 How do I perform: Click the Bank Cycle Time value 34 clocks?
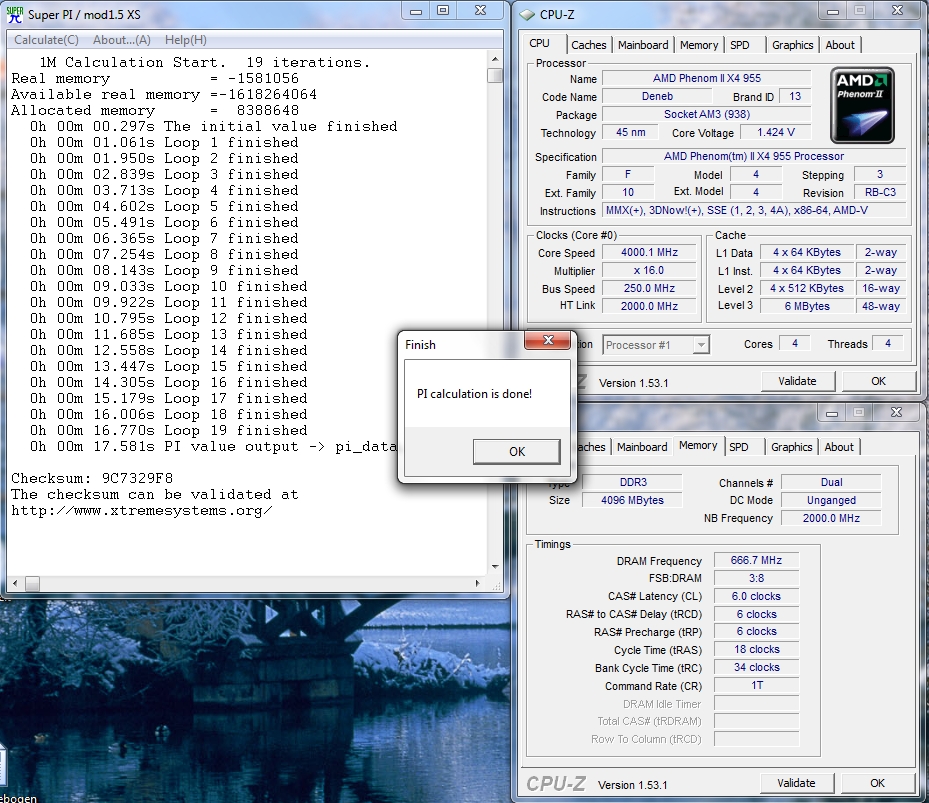[x=756, y=668]
